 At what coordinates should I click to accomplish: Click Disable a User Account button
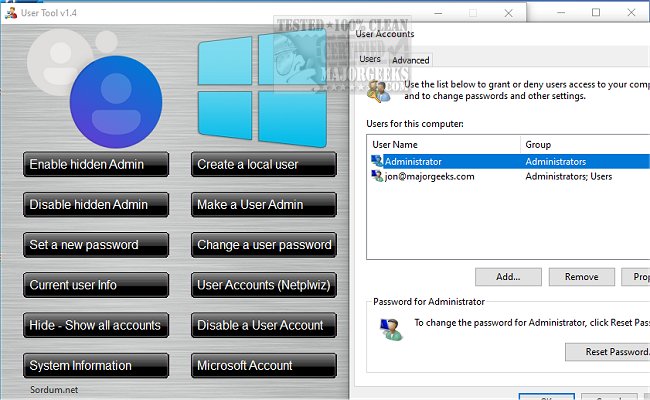pos(264,325)
